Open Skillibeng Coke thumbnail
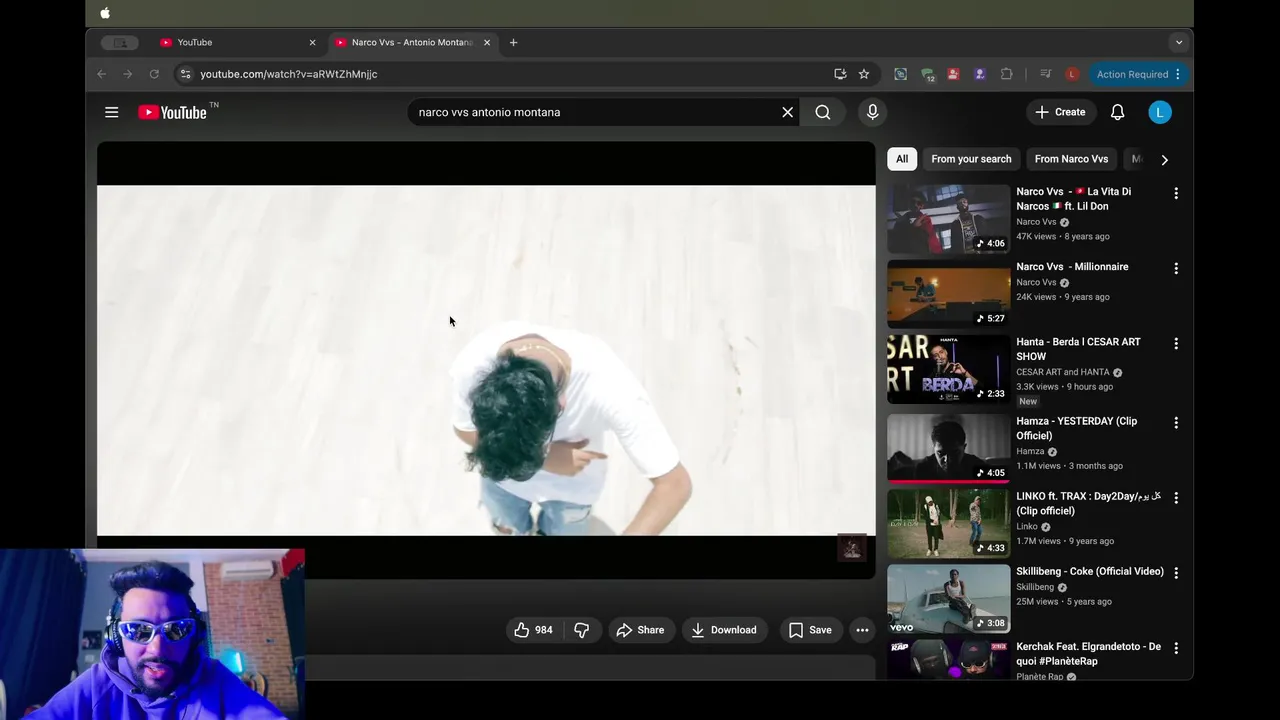 coord(948,599)
